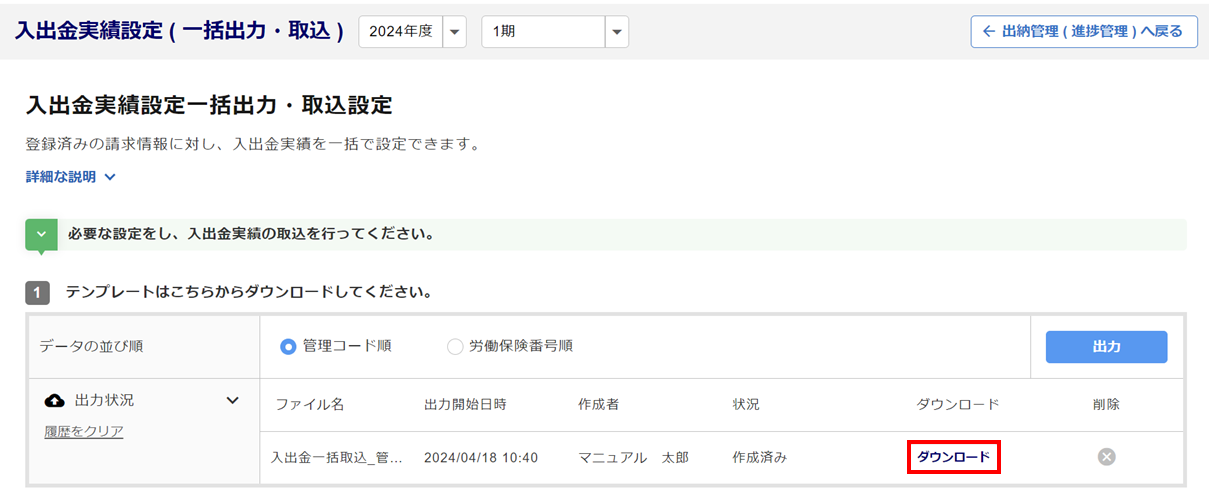The width and height of the screenshot is (1209, 494).
Task: Open the 2024年度 fiscal year dropdown
Action: (x=455, y=31)
